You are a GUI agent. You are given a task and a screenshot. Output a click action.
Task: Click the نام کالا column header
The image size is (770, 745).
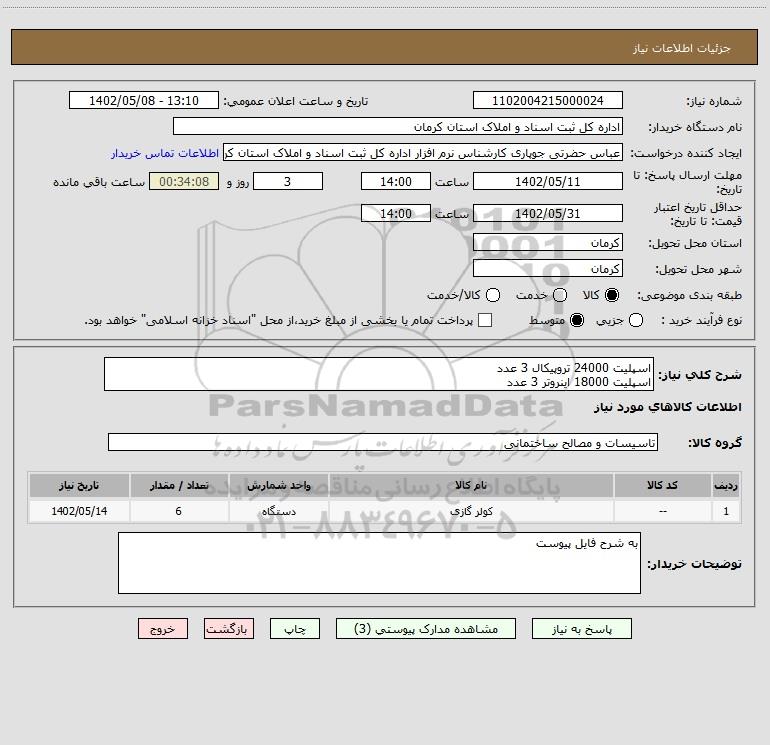pos(470,485)
